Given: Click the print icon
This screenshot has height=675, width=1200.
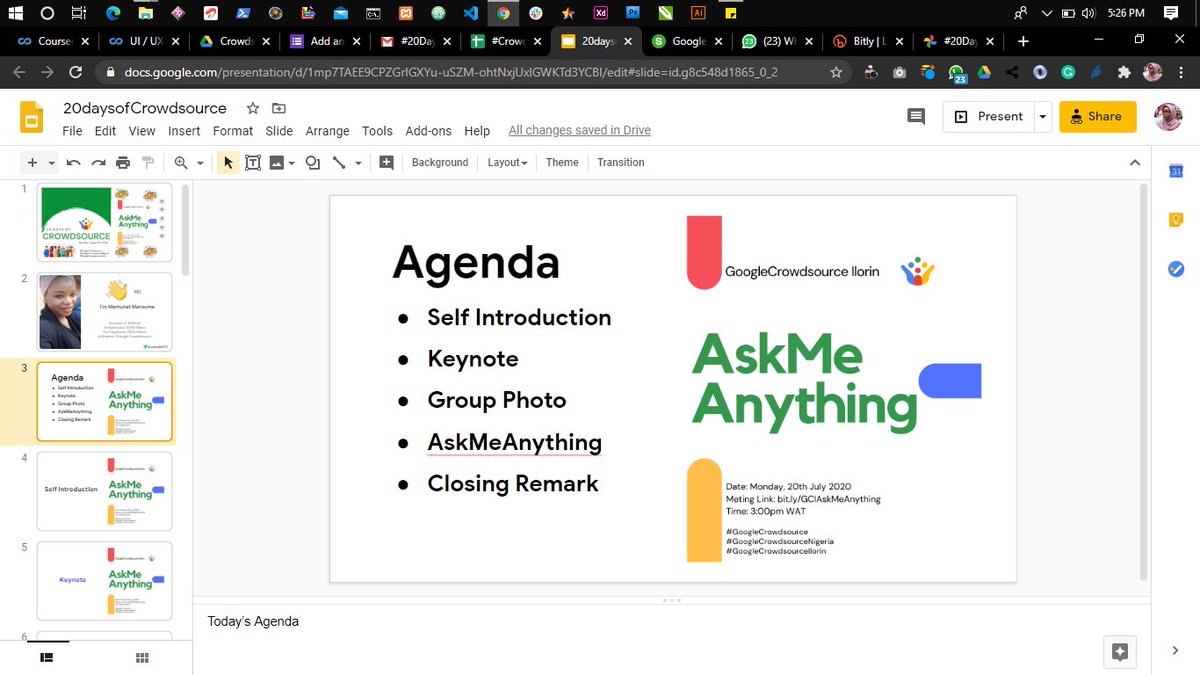Looking at the screenshot, I should pyautogui.click(x=123, y=162).
